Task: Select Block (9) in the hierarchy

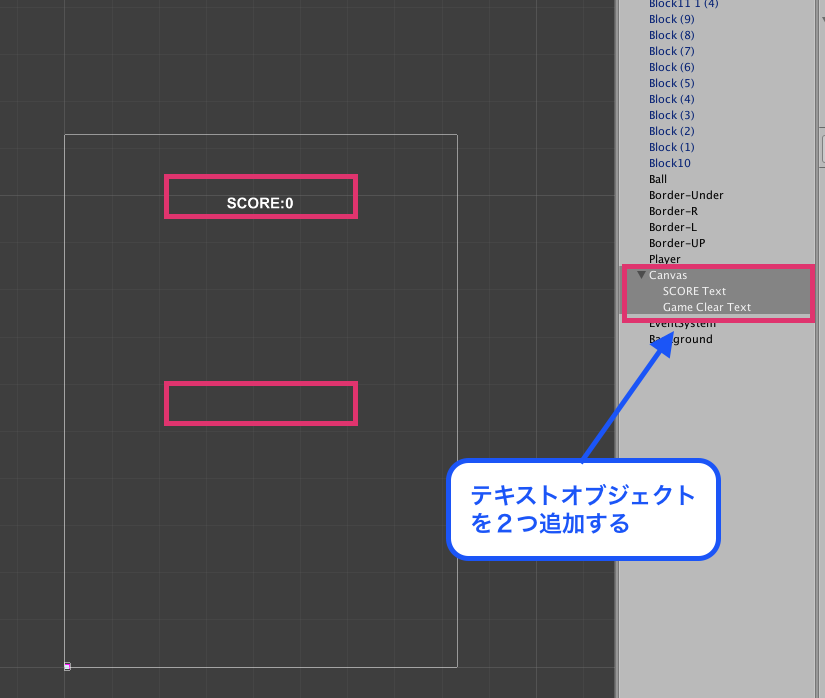Action: pos(671,19)
